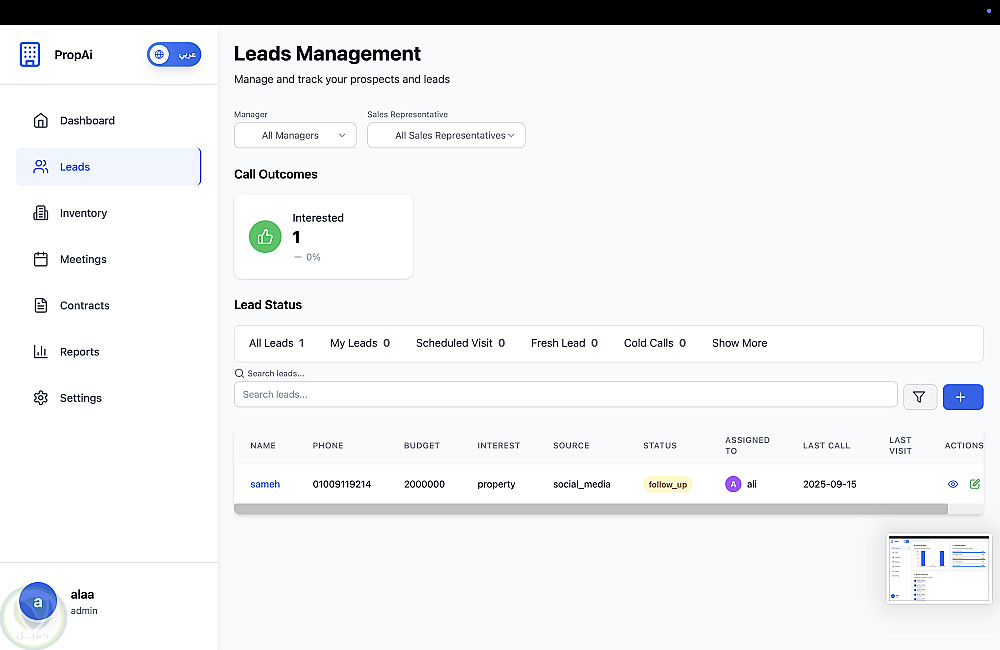The width and height of the screenshot is (1000, 650).
Task: Click the Inventory building icon
Action: pos(41,213)
